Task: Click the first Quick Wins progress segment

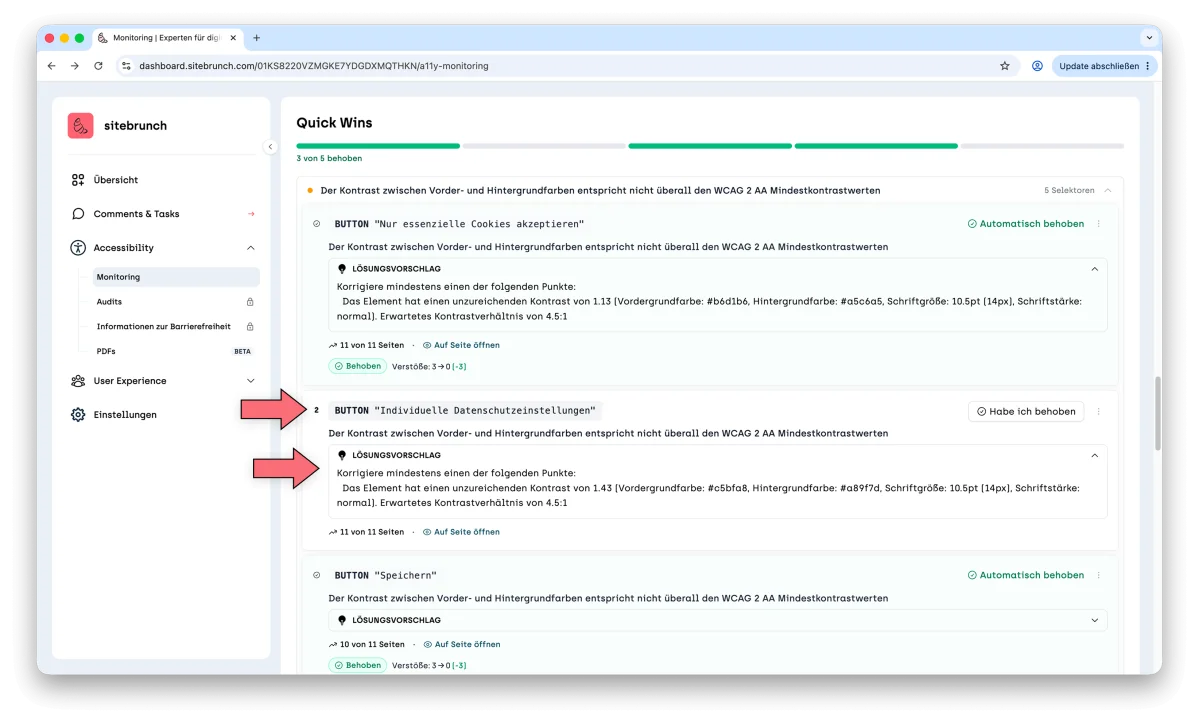Action: (378, 146)
